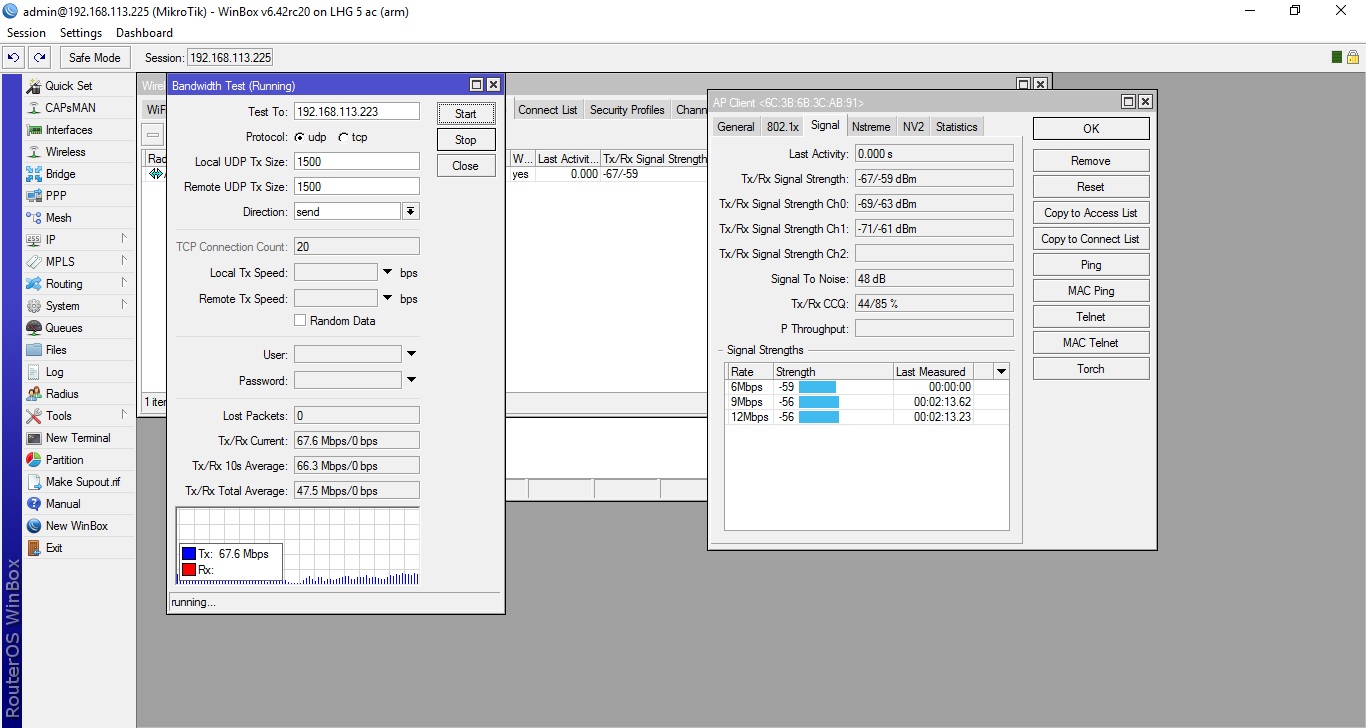Click the Undo arrow icon in toolbar
This screenshot has width=1366, height=728.
(14, 58)
